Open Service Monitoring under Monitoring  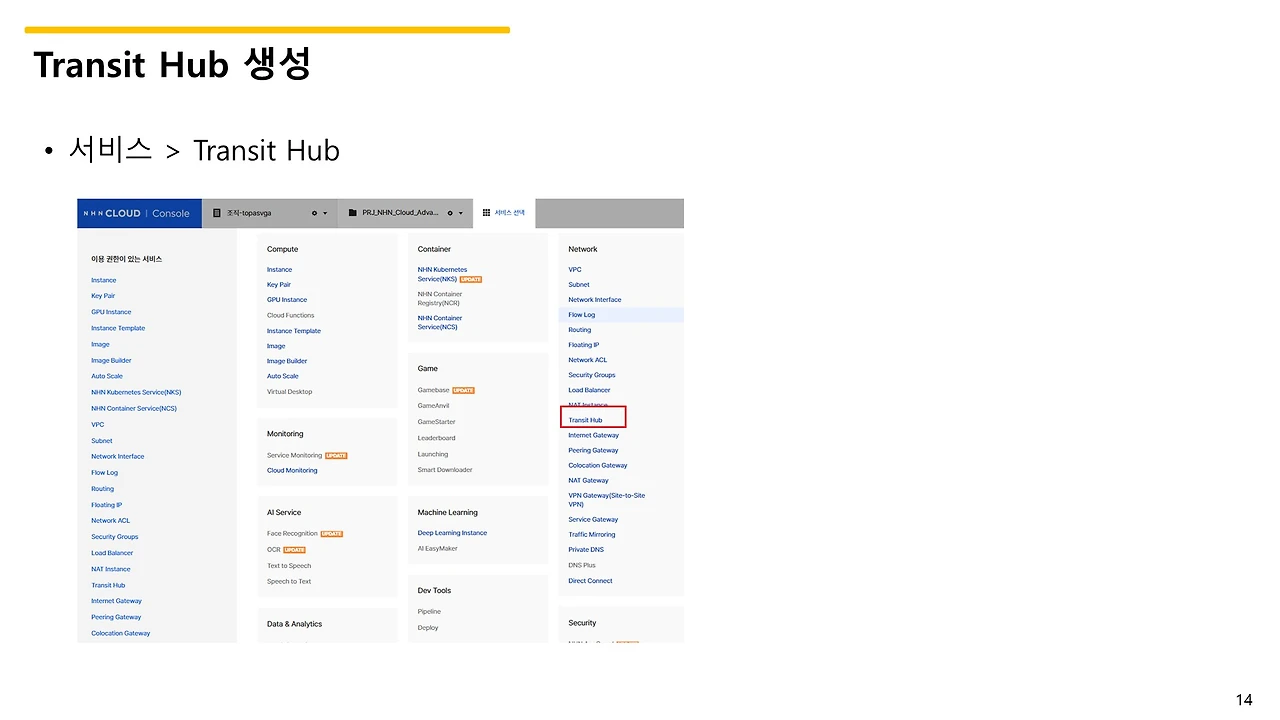(294, 455)
